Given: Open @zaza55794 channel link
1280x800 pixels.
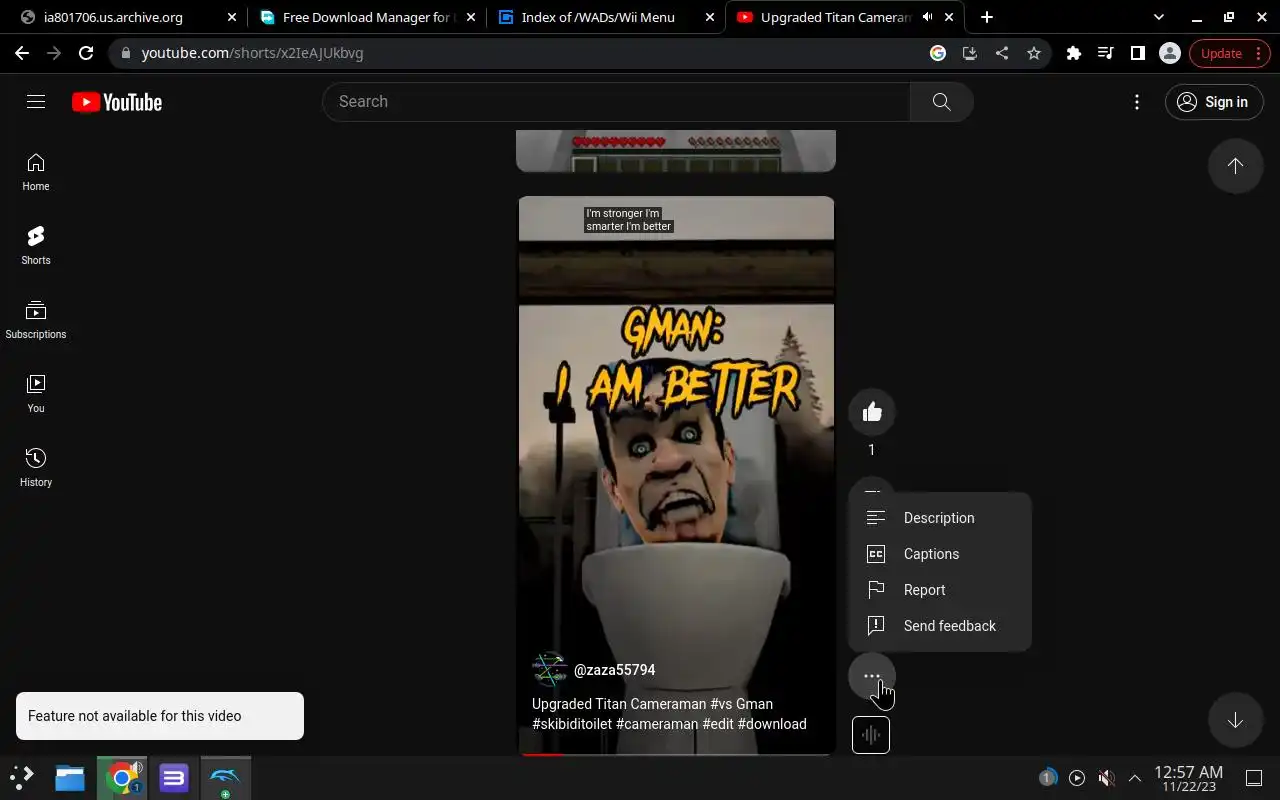Looking at the screenshot, I should (614, 670).
